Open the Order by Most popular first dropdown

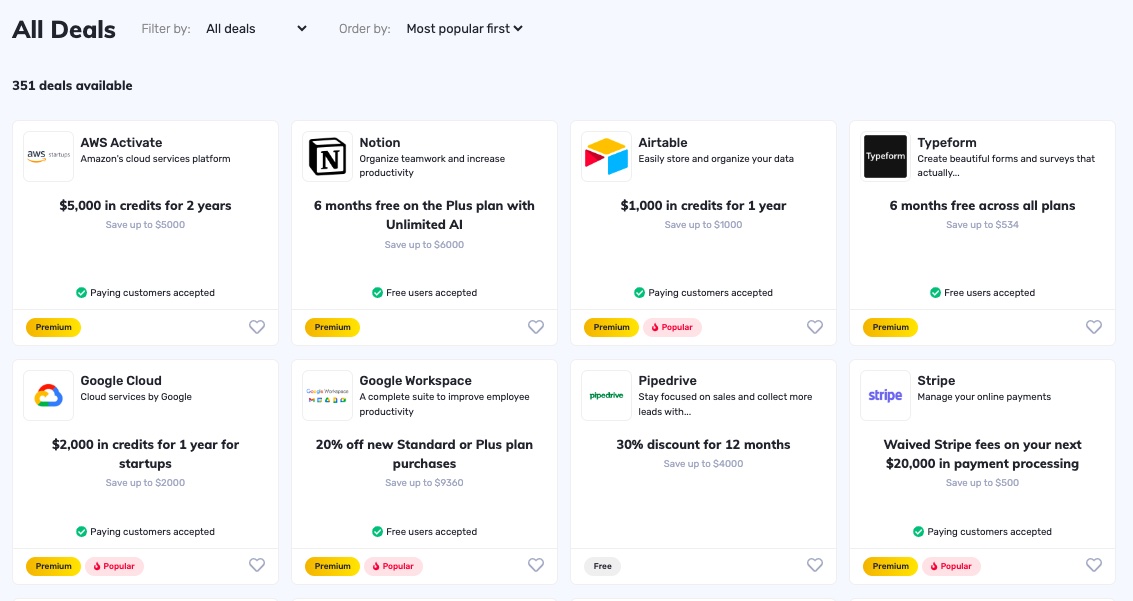pos(464,29)
